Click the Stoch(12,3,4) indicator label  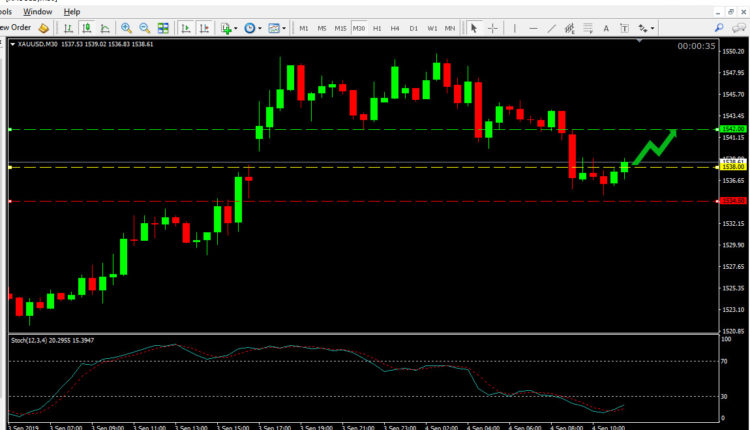[53, 341]
